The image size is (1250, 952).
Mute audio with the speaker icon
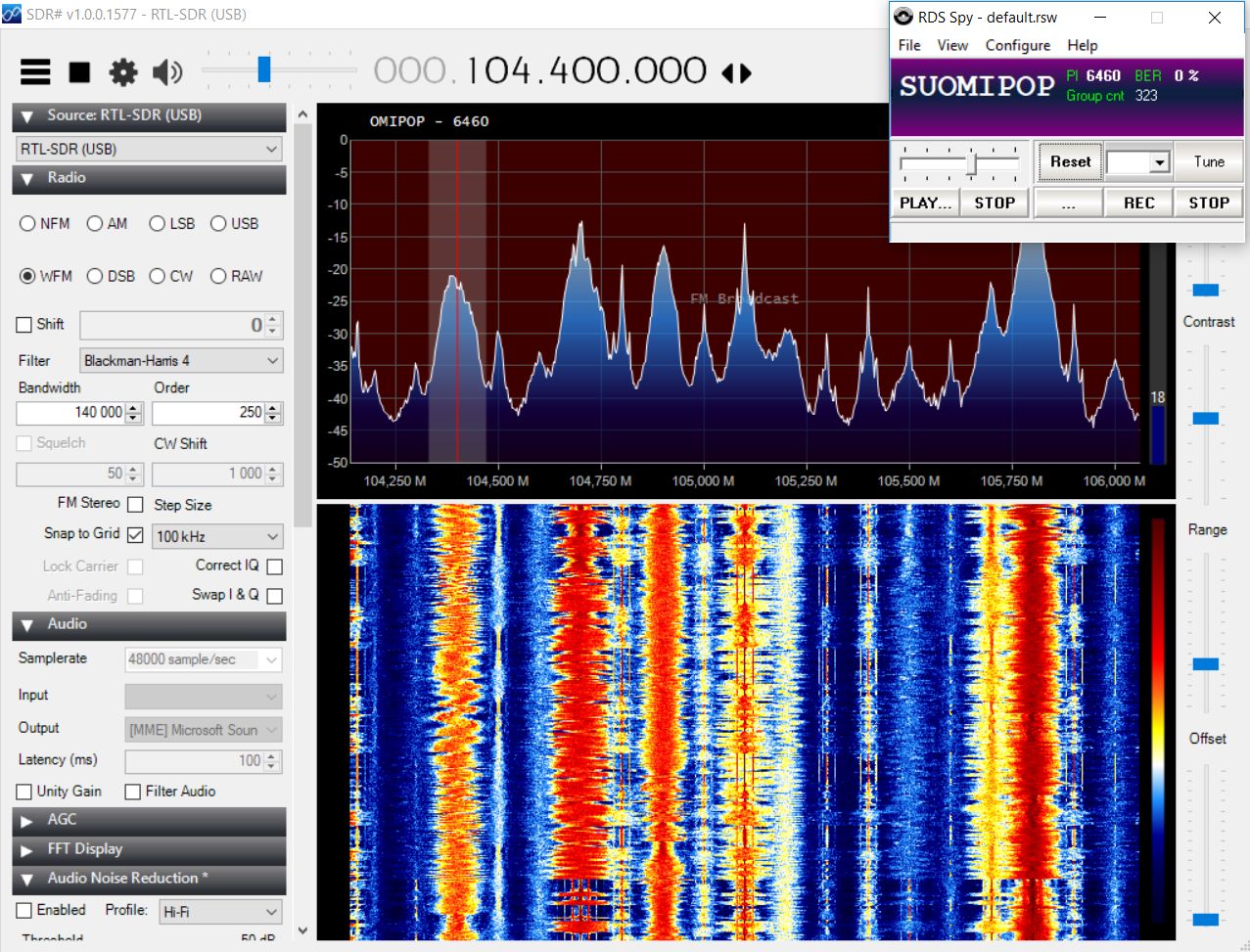[167, 72]
